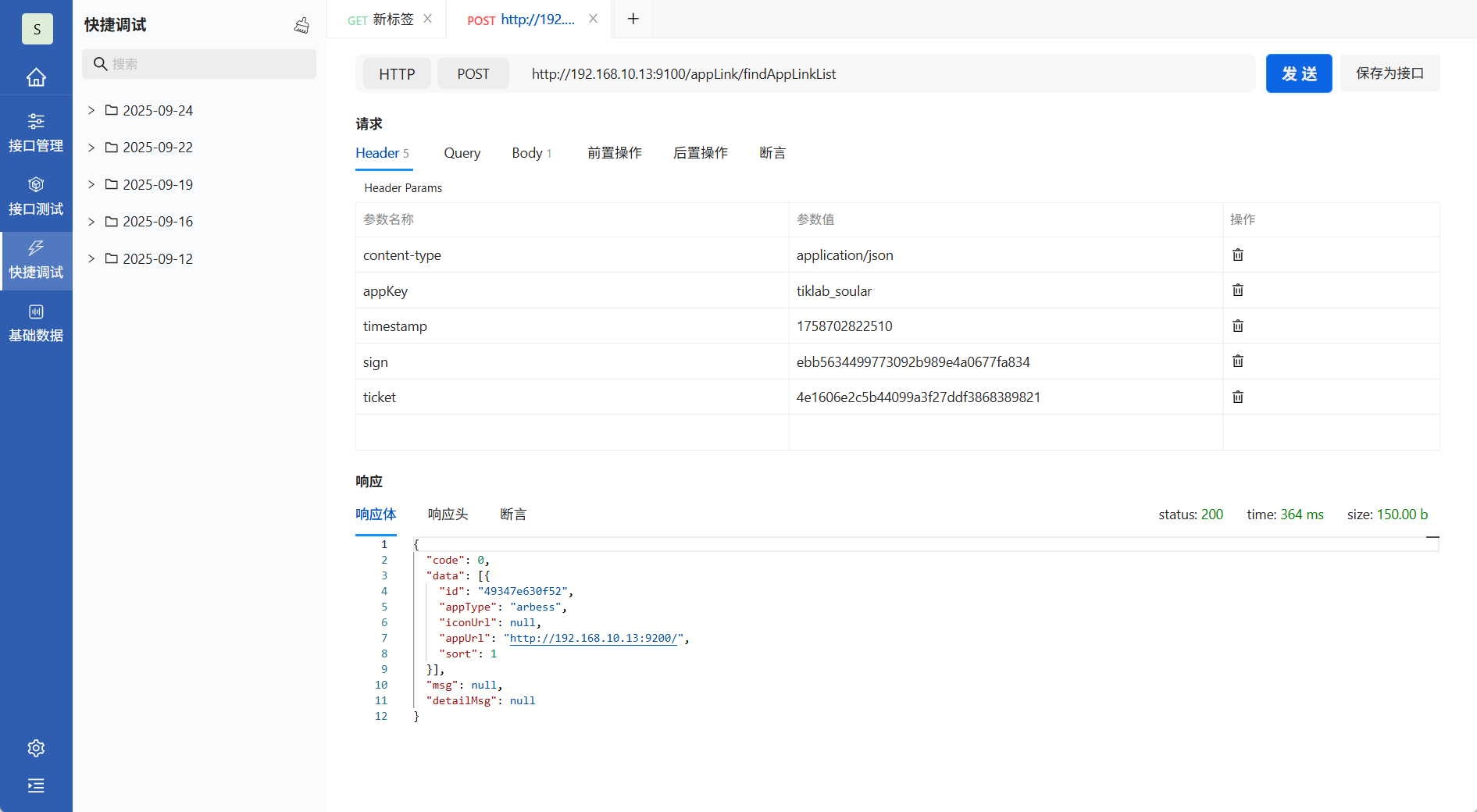This screenshot has width=1477, height=812.
Task: Click the S workspace avatar icon
Action: [x=37, y=29]
